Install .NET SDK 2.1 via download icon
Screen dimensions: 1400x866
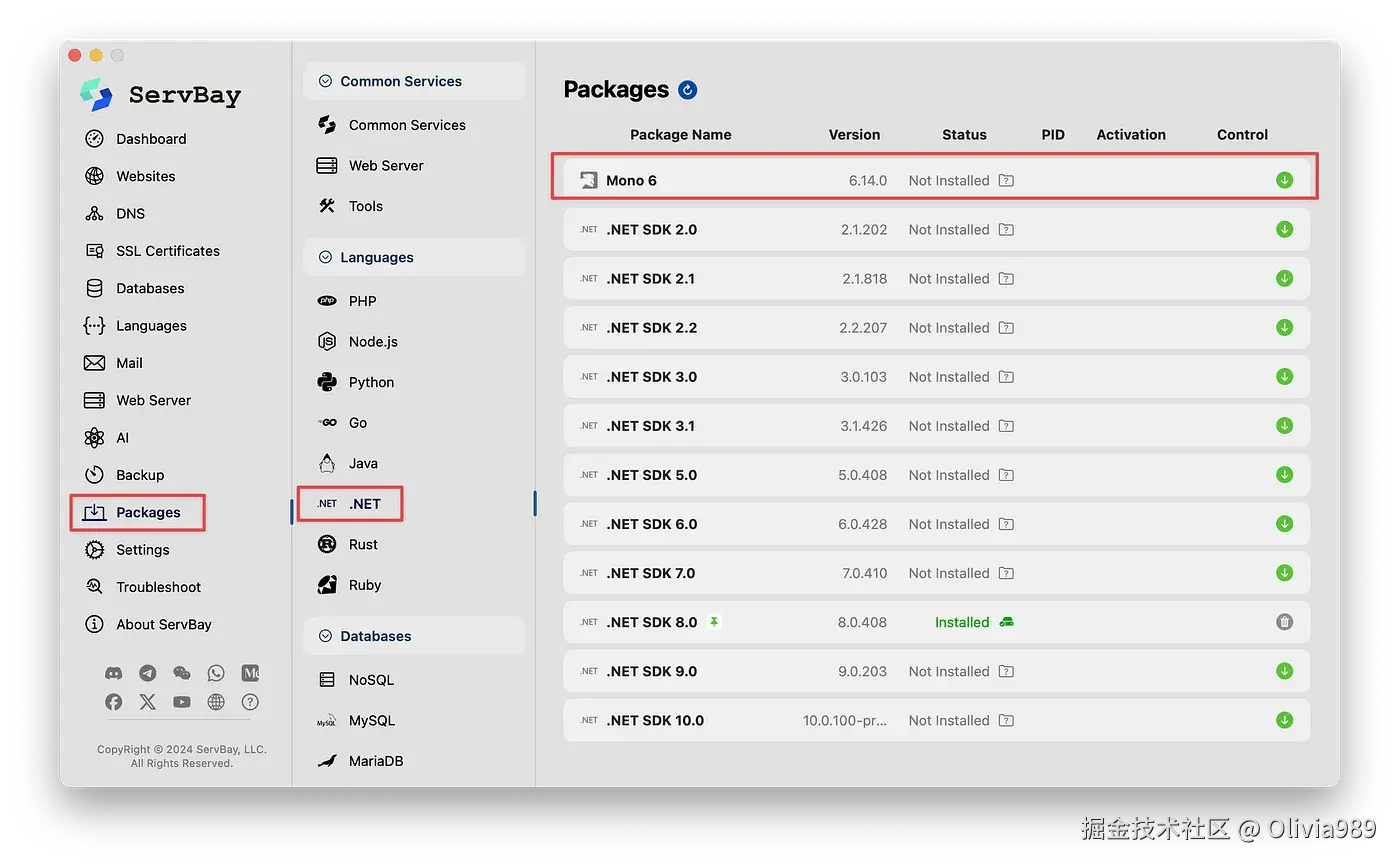pos(1284,278)
